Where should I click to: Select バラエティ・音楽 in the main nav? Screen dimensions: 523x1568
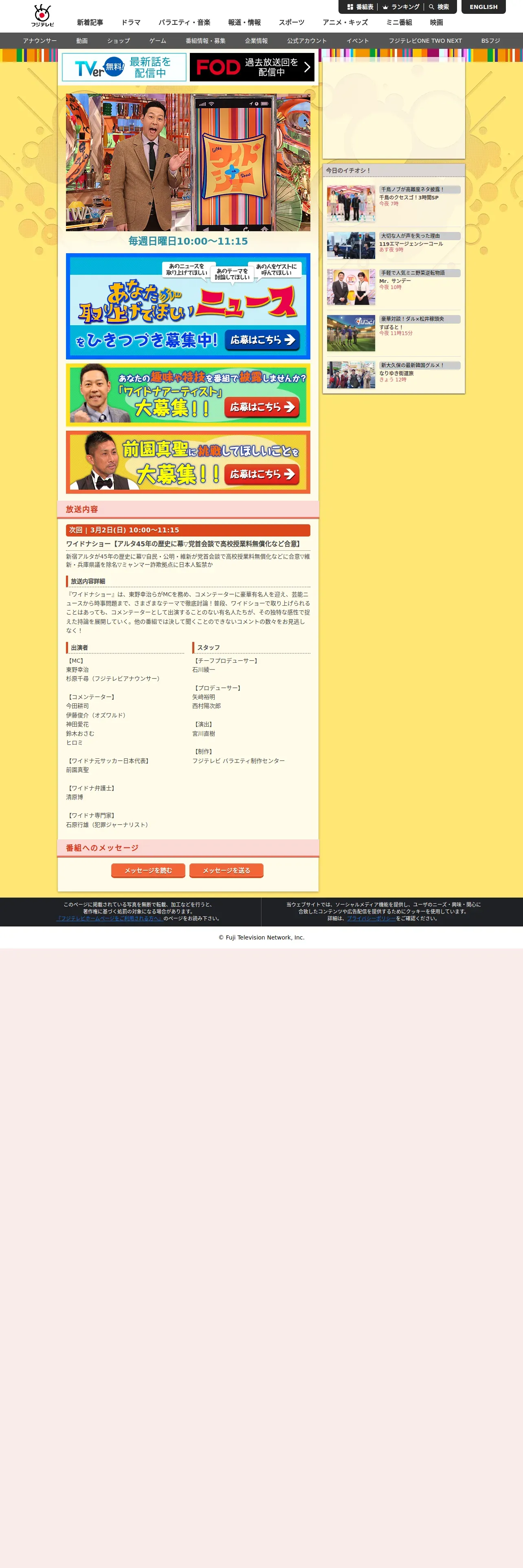click(x=185, y=22)
